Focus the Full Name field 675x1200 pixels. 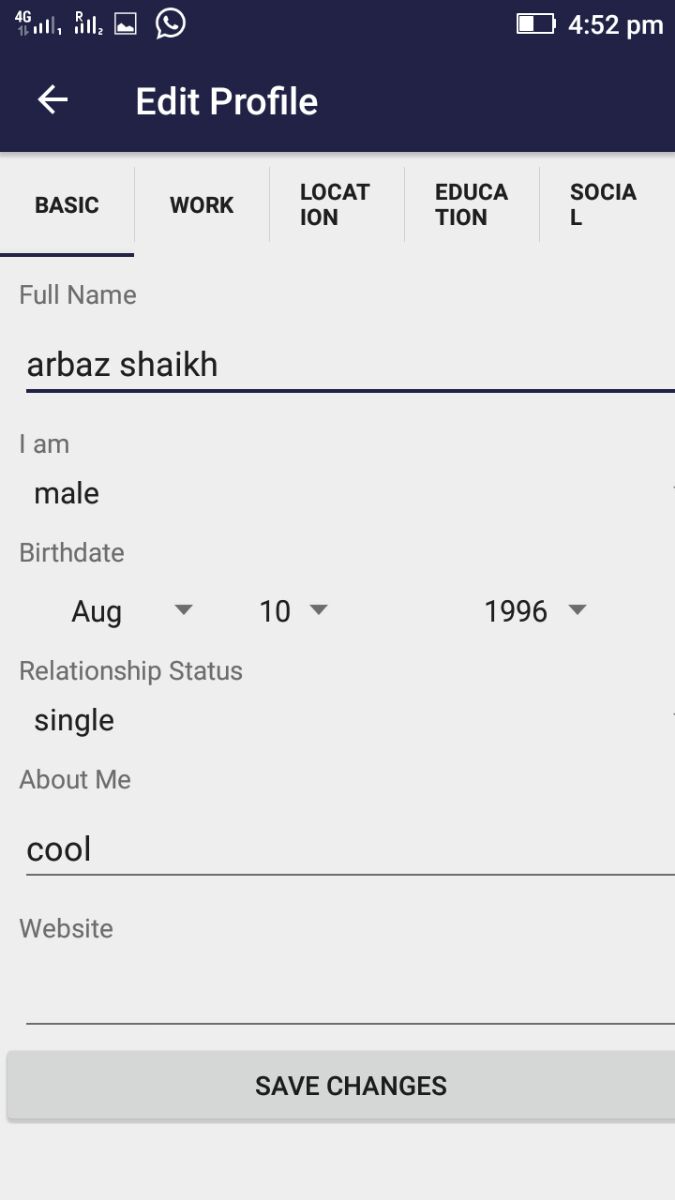350,365
